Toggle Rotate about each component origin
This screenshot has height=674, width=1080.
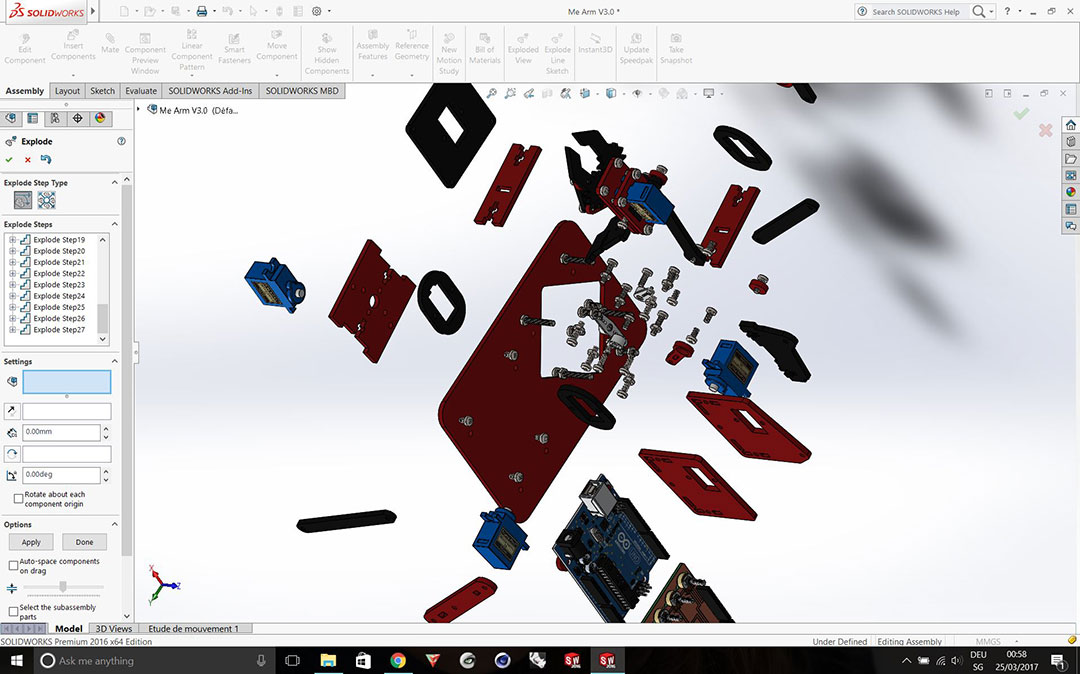(x=18, y=499)
